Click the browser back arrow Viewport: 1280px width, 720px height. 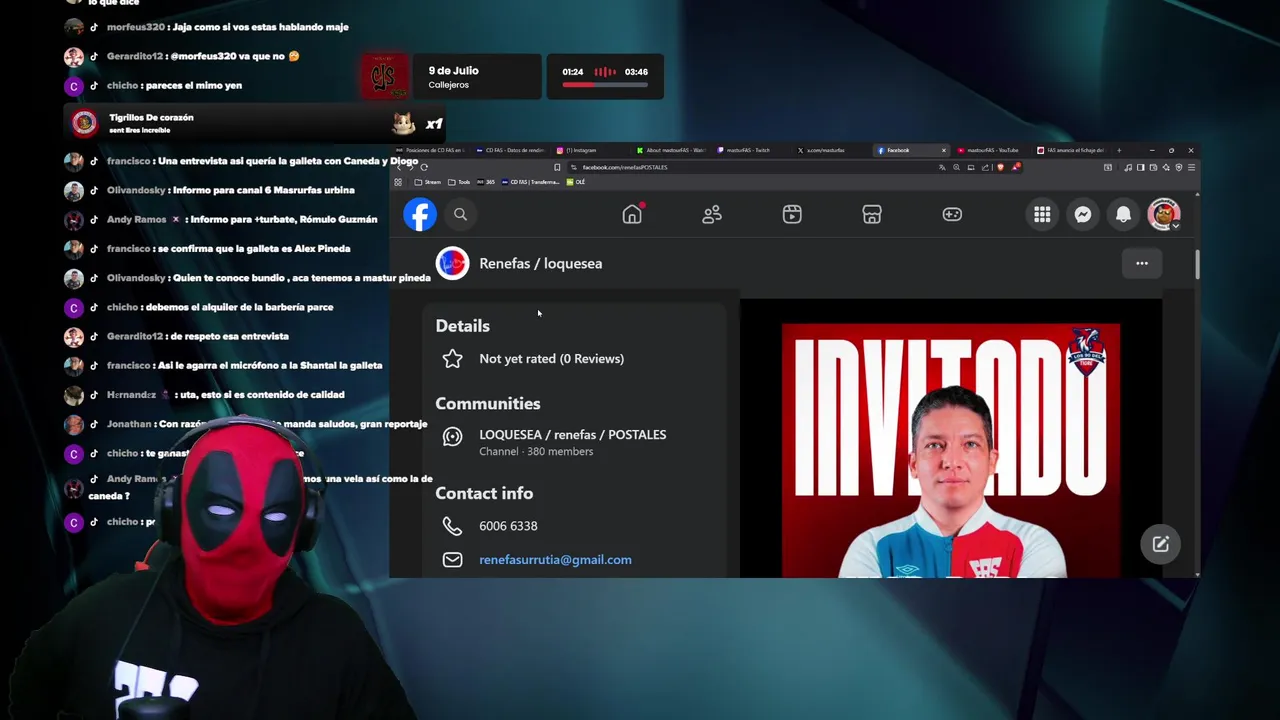pos(399,167)
